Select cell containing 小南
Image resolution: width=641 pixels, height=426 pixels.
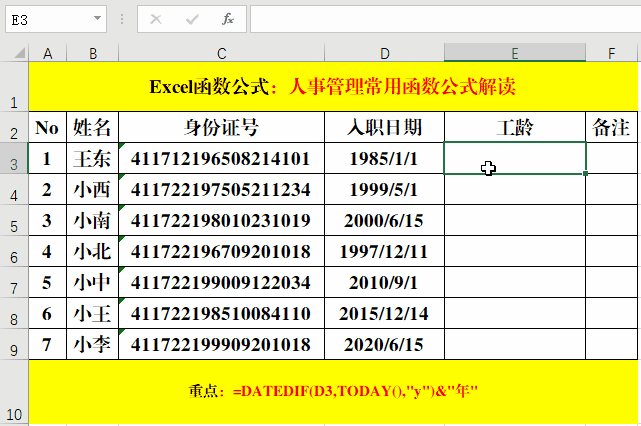coord(92,220)
